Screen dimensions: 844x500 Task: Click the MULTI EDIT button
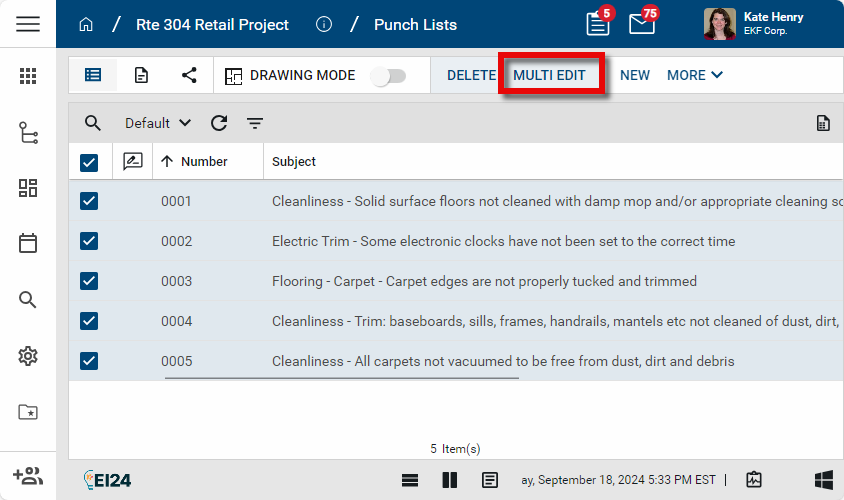click(x=549, y=75)
